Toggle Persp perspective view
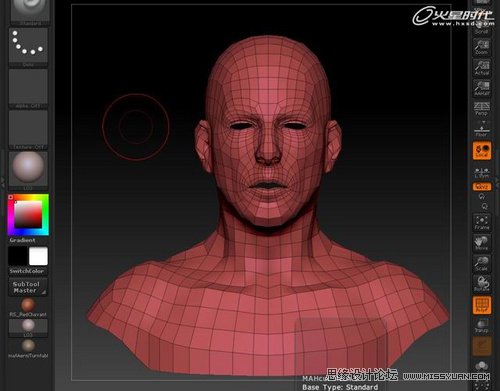This screenshot has width=500, height=391. pos(482,109)
